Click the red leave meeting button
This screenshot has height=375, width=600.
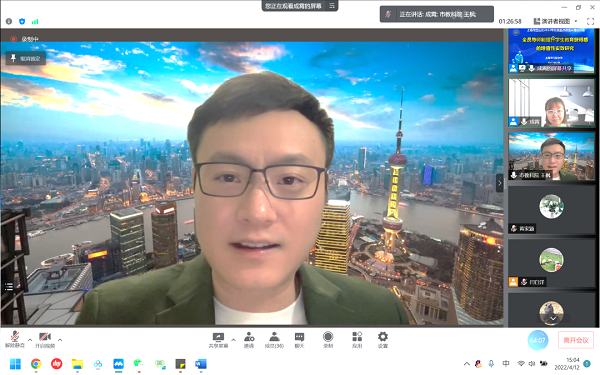coord(576,340)
